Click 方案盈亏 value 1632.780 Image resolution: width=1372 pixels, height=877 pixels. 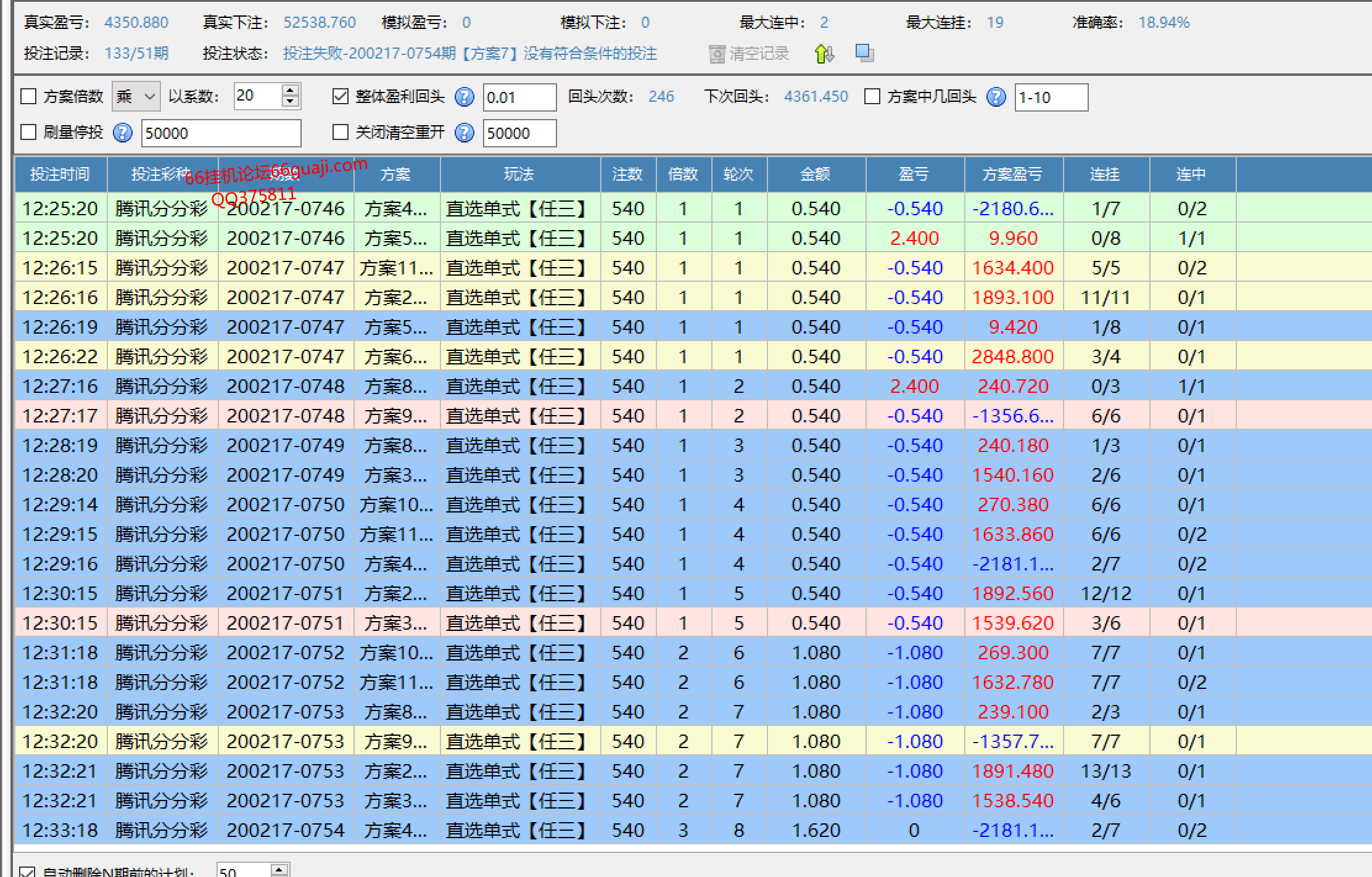[1013, 682]
